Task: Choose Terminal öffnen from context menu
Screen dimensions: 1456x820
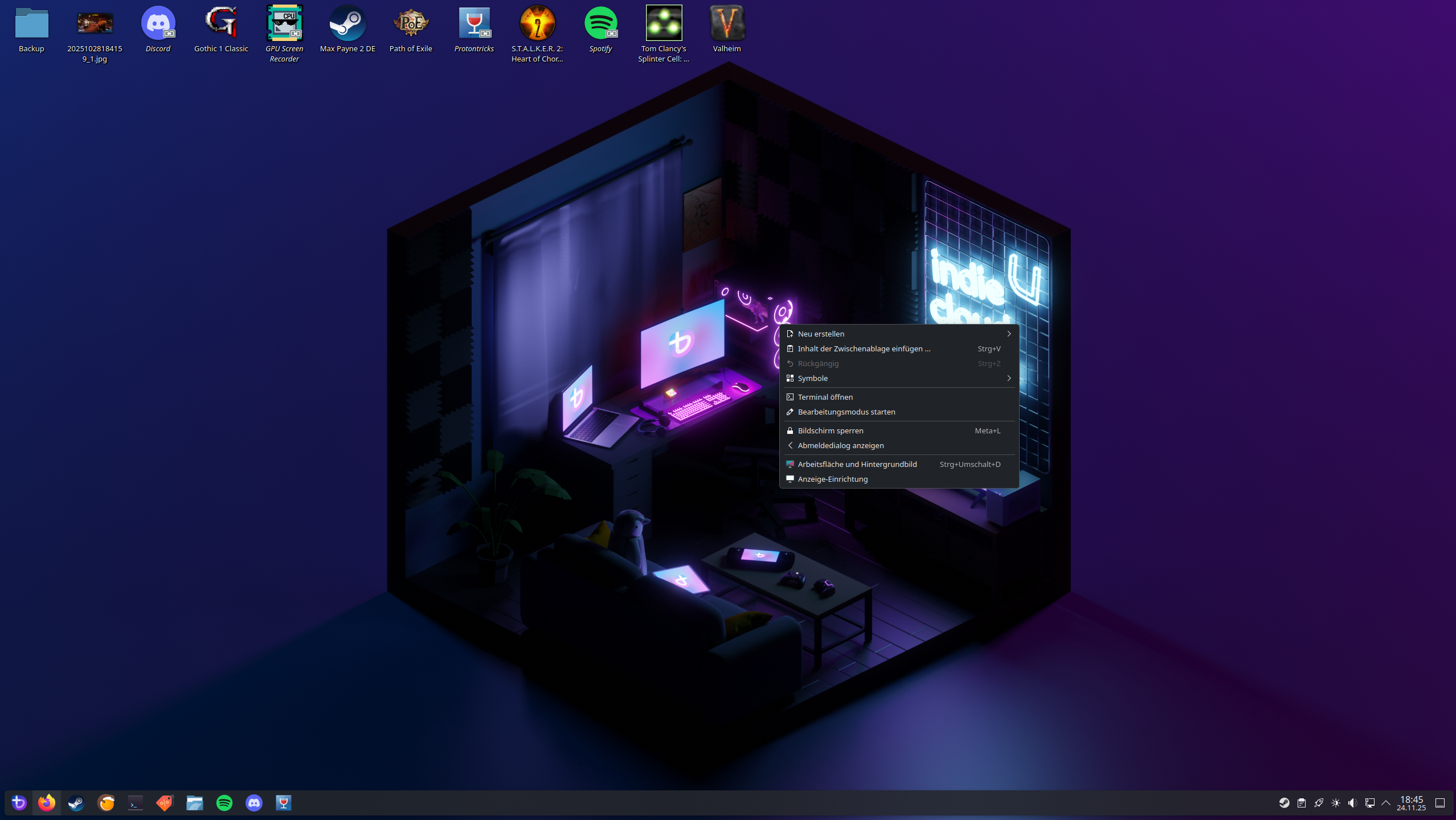Action: click(825, 397)
